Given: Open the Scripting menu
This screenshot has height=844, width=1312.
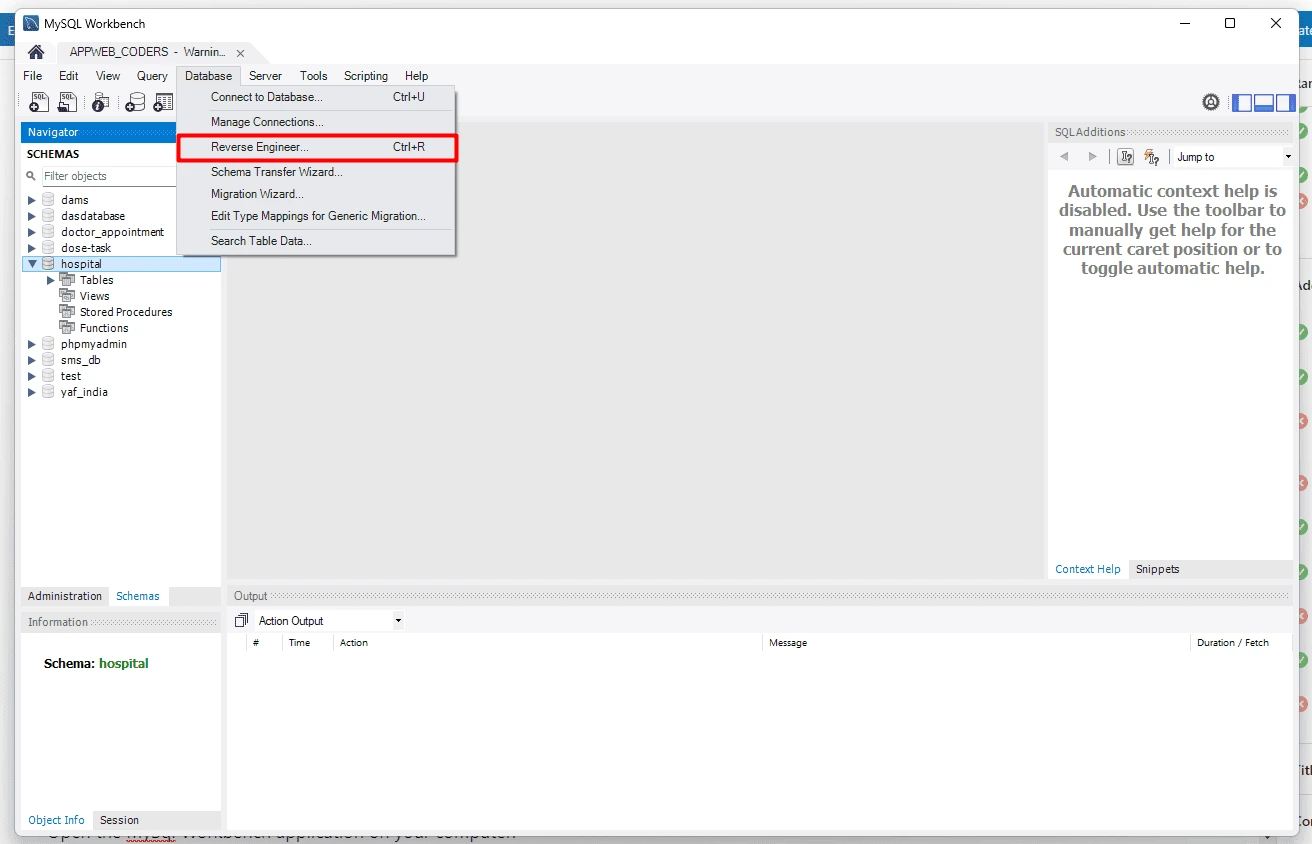Looking at the screenshot, I should coord(366,76).
